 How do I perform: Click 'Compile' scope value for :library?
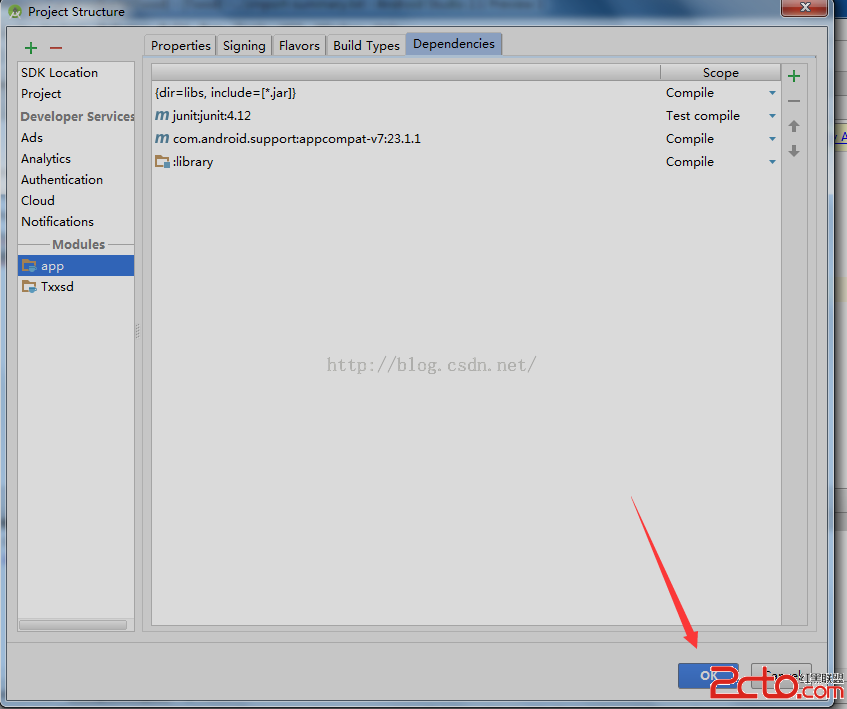[690, 161]
